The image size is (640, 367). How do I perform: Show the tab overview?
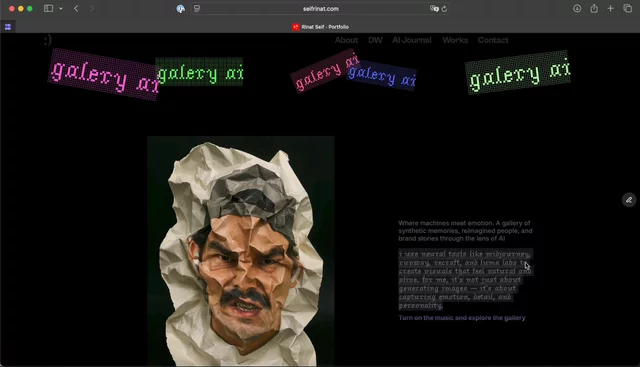coord(627,9)
